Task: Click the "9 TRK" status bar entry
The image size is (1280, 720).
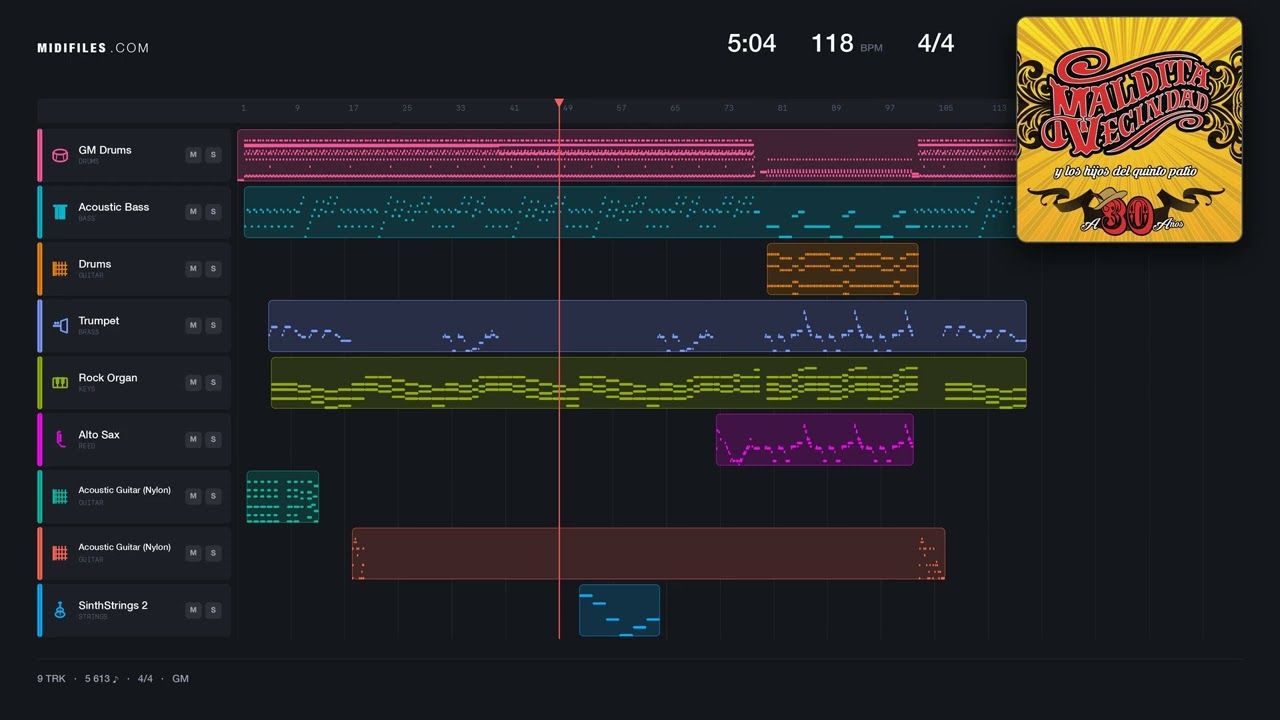Action: pyautogui.click(x=52, y=679)
